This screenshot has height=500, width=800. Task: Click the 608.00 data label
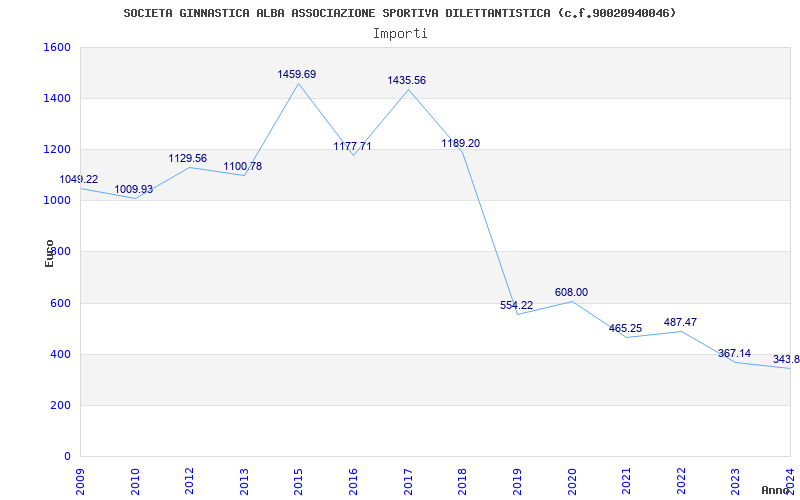[x=571, y=293]
